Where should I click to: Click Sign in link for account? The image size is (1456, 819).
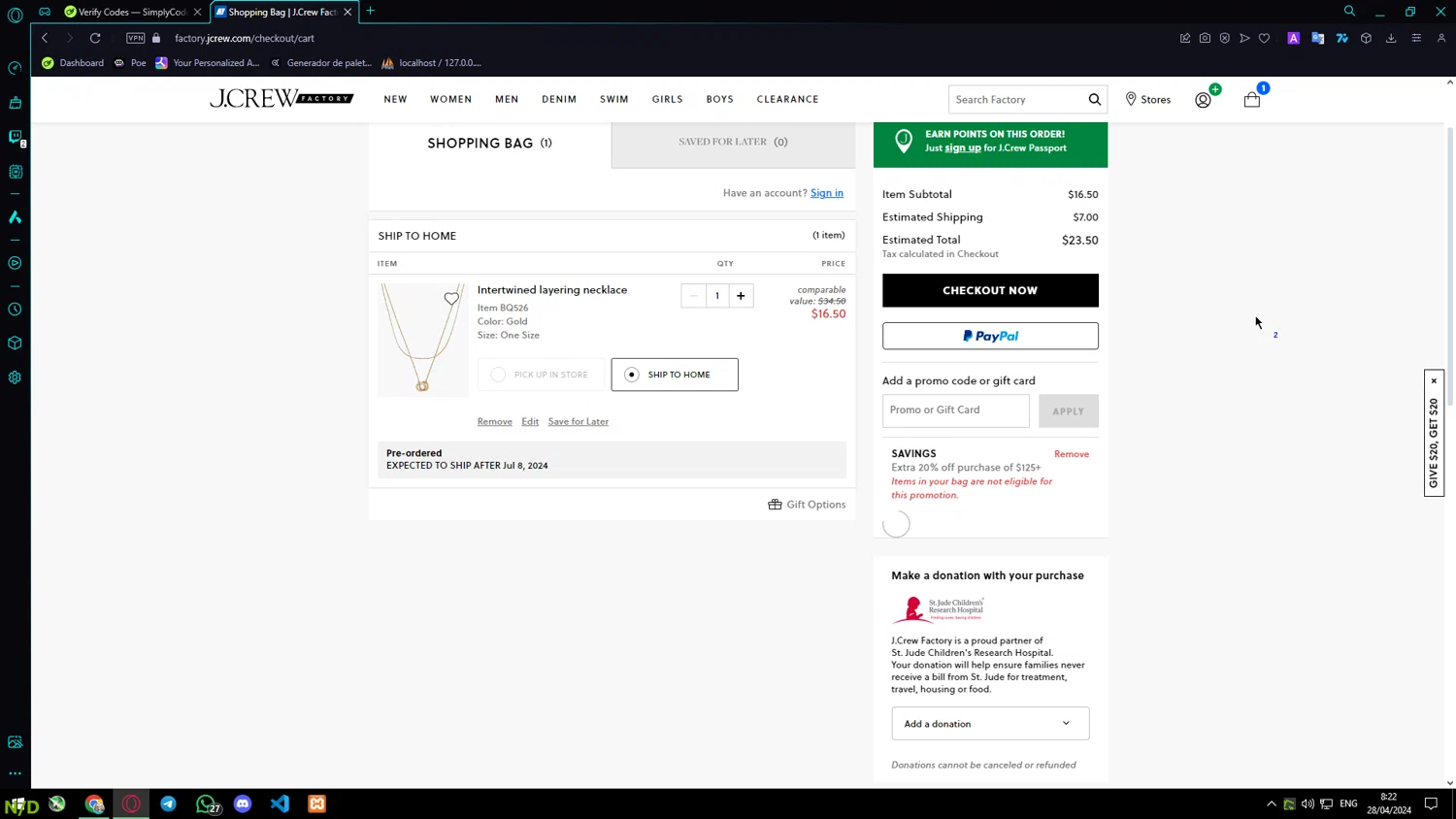[x=827, y=193]
